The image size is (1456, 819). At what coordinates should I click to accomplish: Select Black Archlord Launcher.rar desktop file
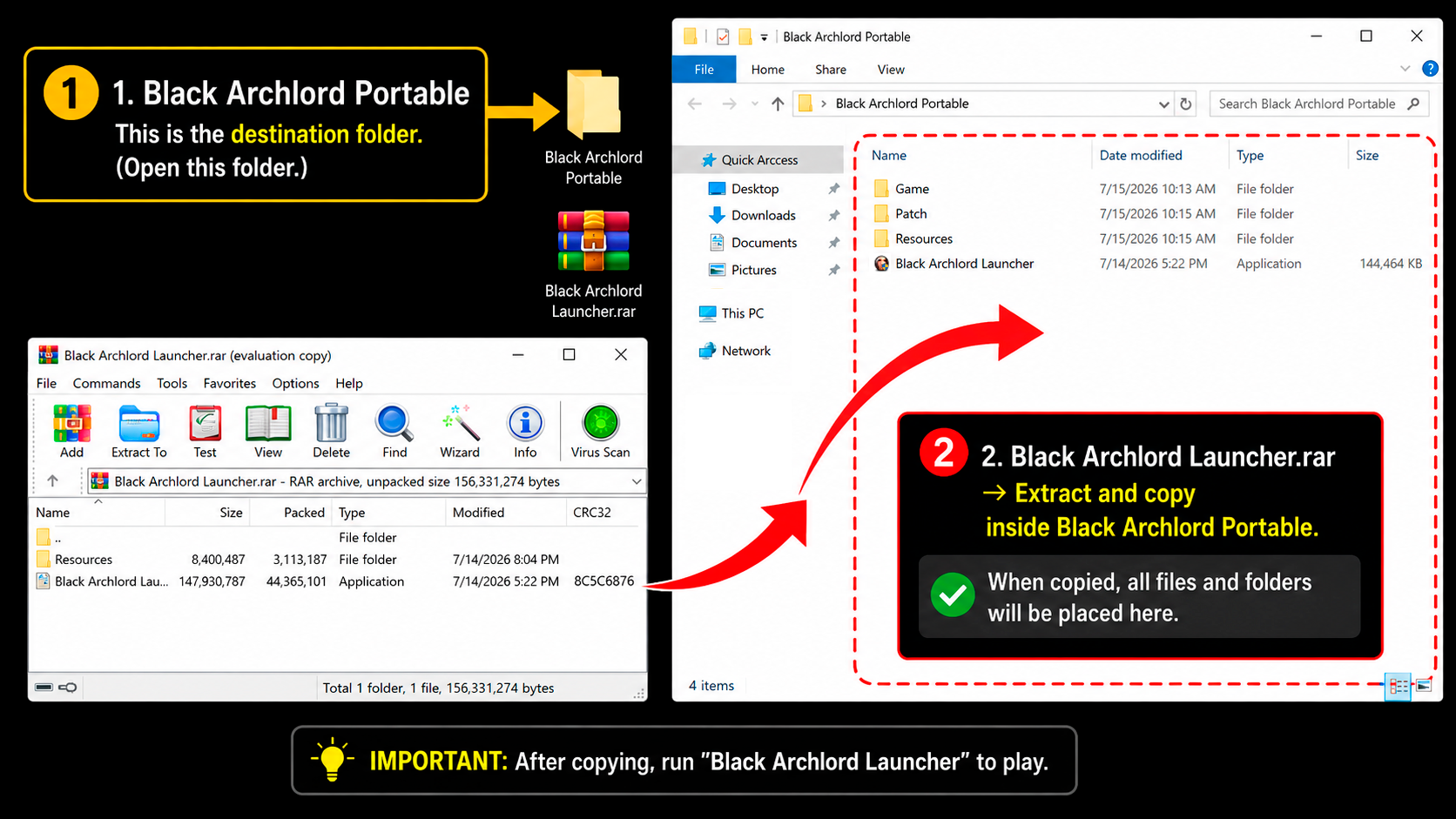coord(594,265)
